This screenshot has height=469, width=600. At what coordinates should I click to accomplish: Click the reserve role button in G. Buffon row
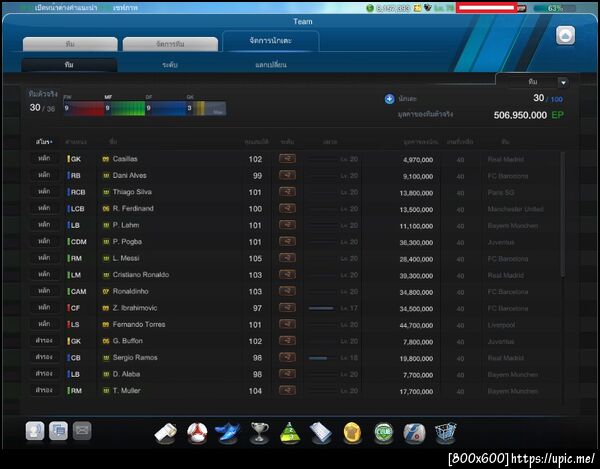(x=44, y=340)
